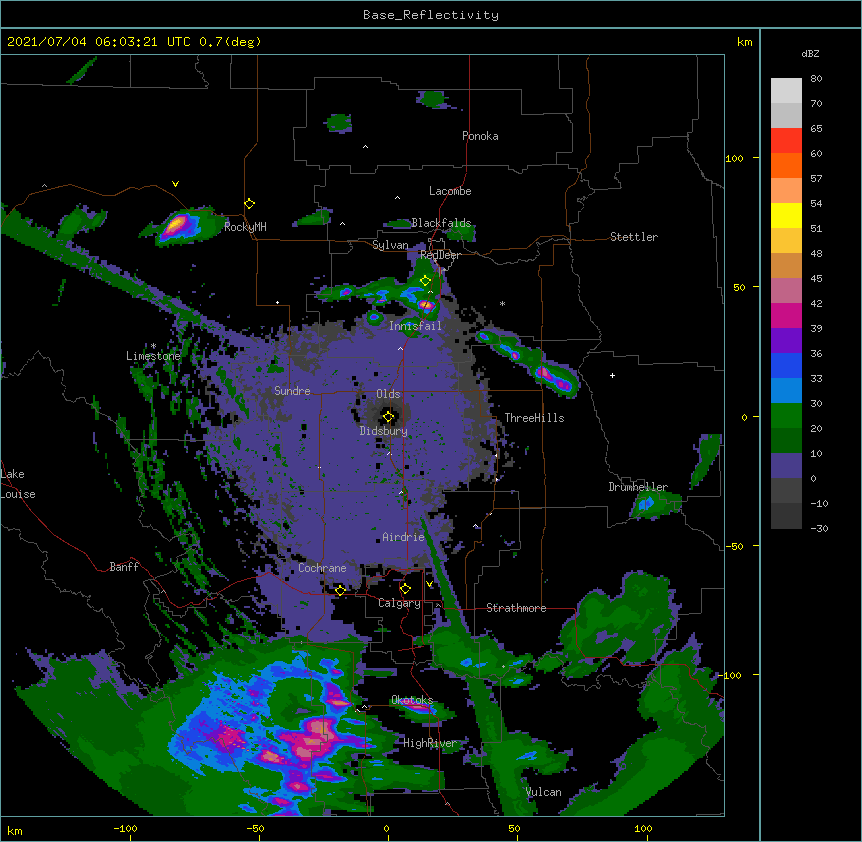Select the royal blue swatch near 36 dBZ
The width and height of the screenshot is (862, 842).
pyautogui.click(x=786, y=365)
